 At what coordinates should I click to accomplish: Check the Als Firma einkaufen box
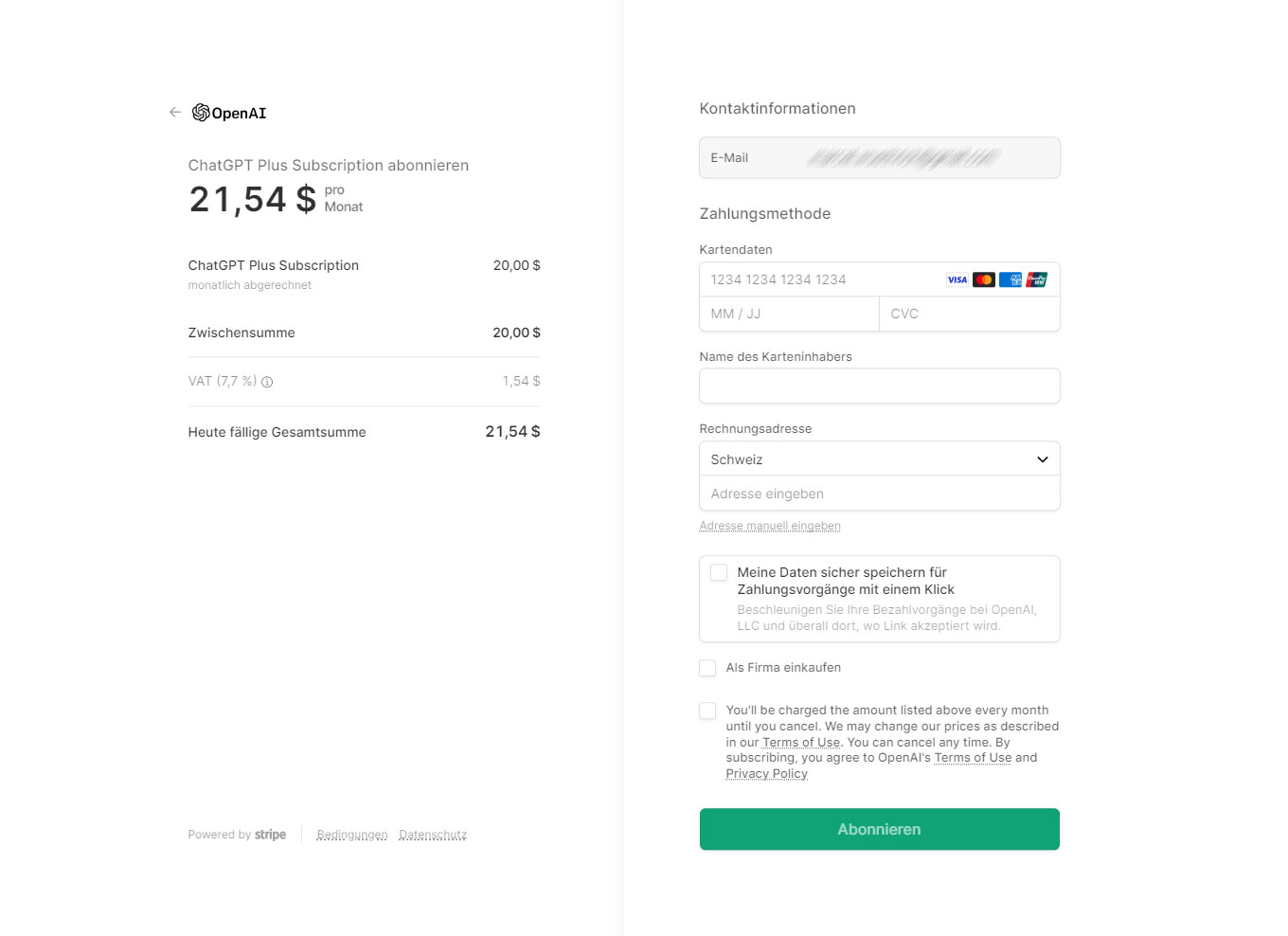(x=707, y=668)
